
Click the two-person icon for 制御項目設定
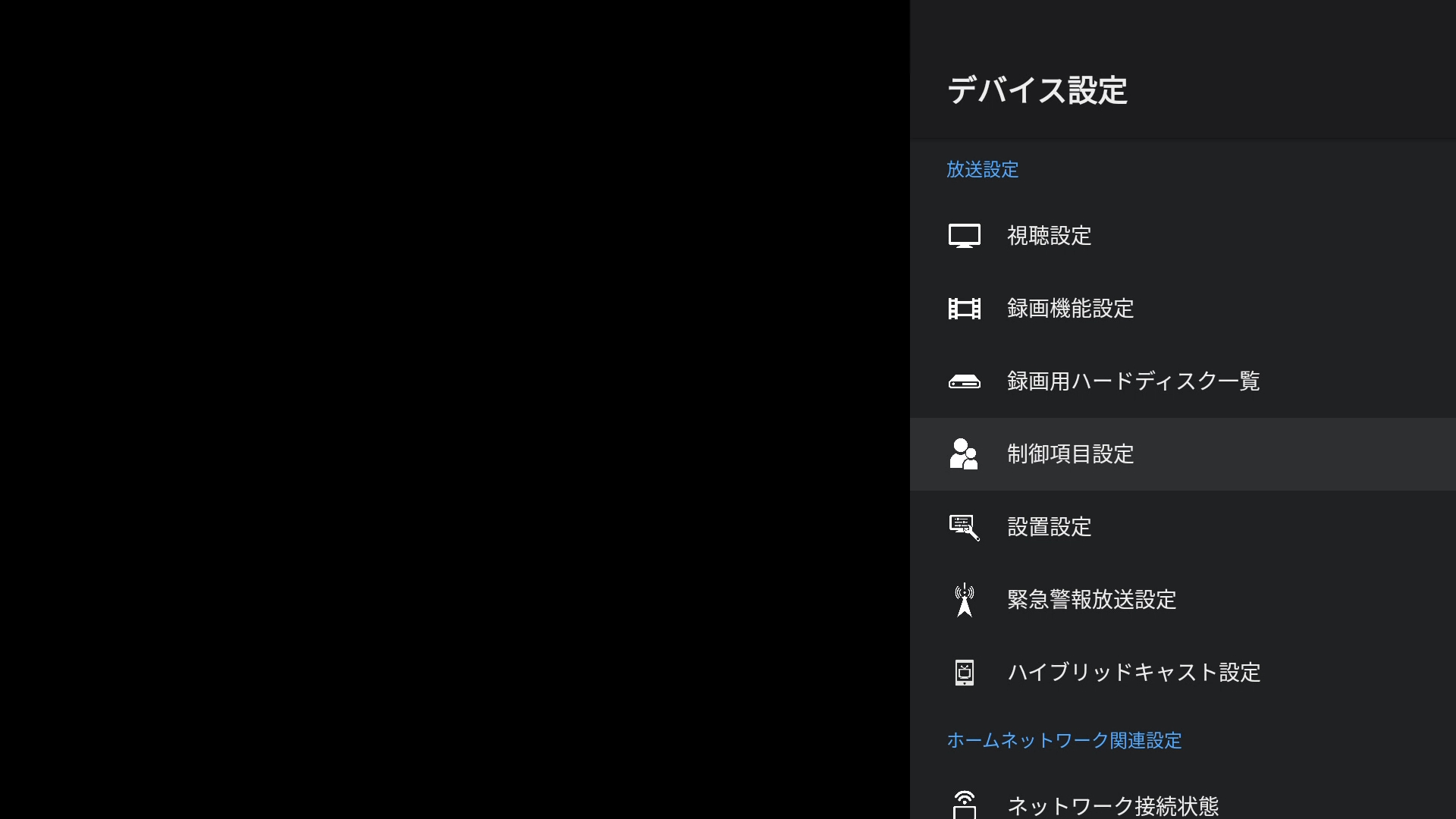tap(964, 454)
